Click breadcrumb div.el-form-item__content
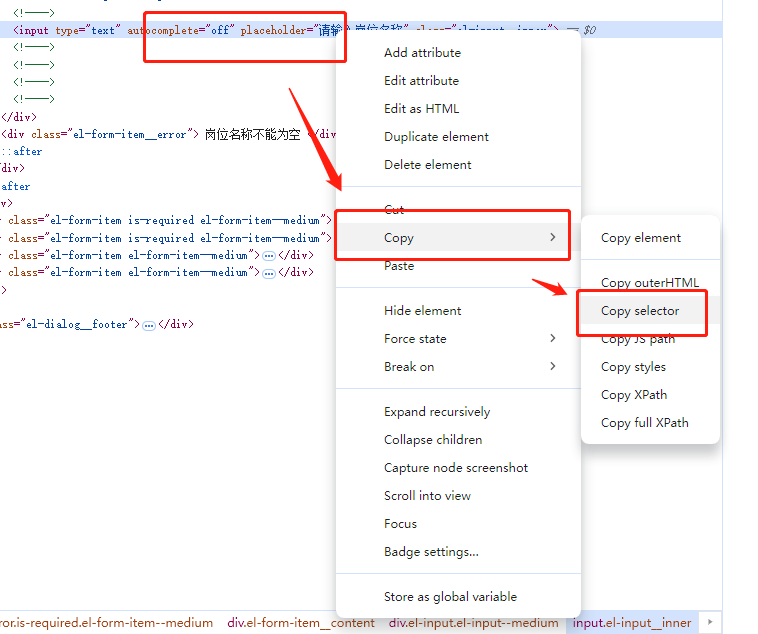Screen dimensions: 758x634 [301, 622]
